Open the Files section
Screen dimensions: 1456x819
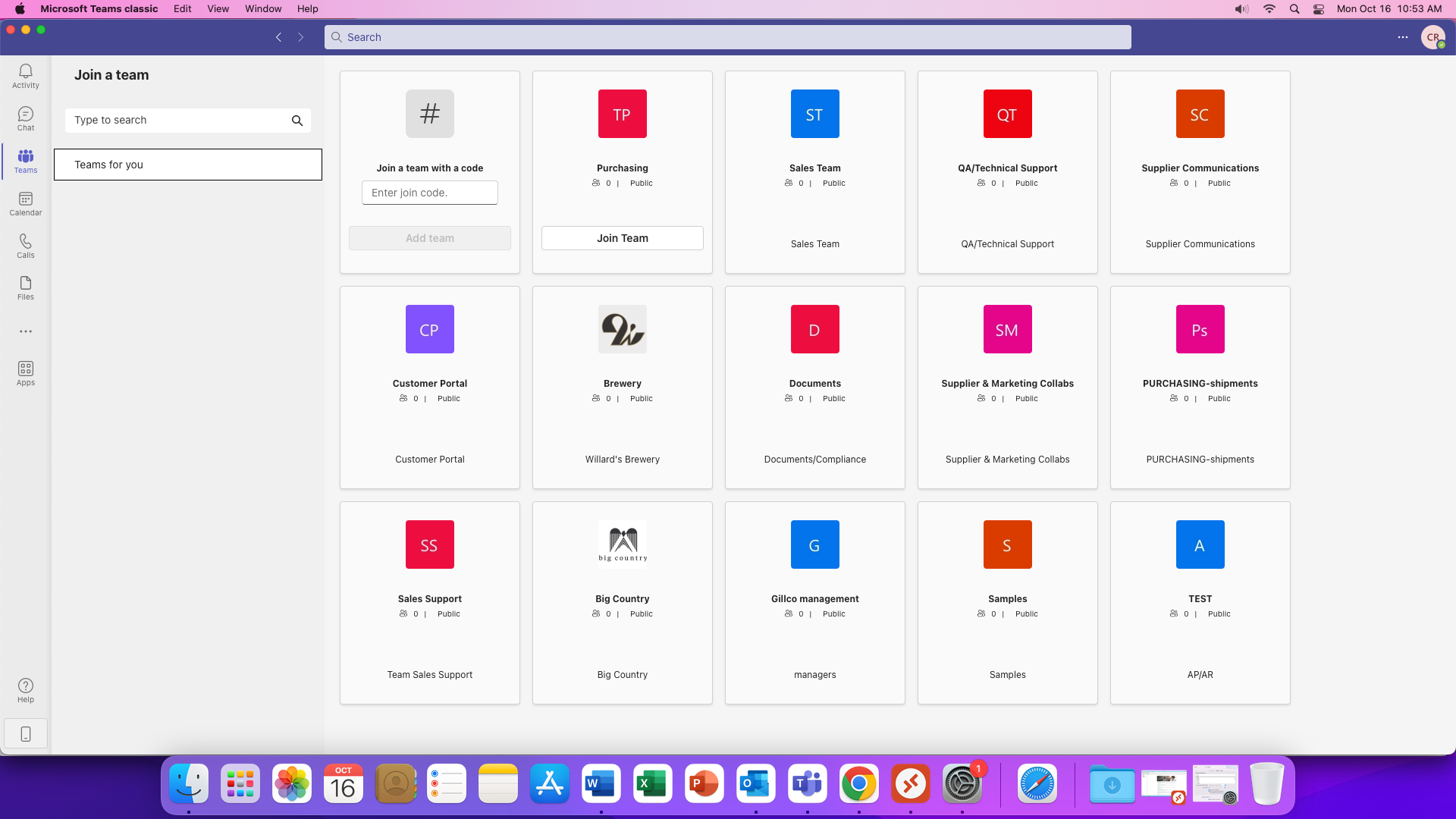(25, 288)
